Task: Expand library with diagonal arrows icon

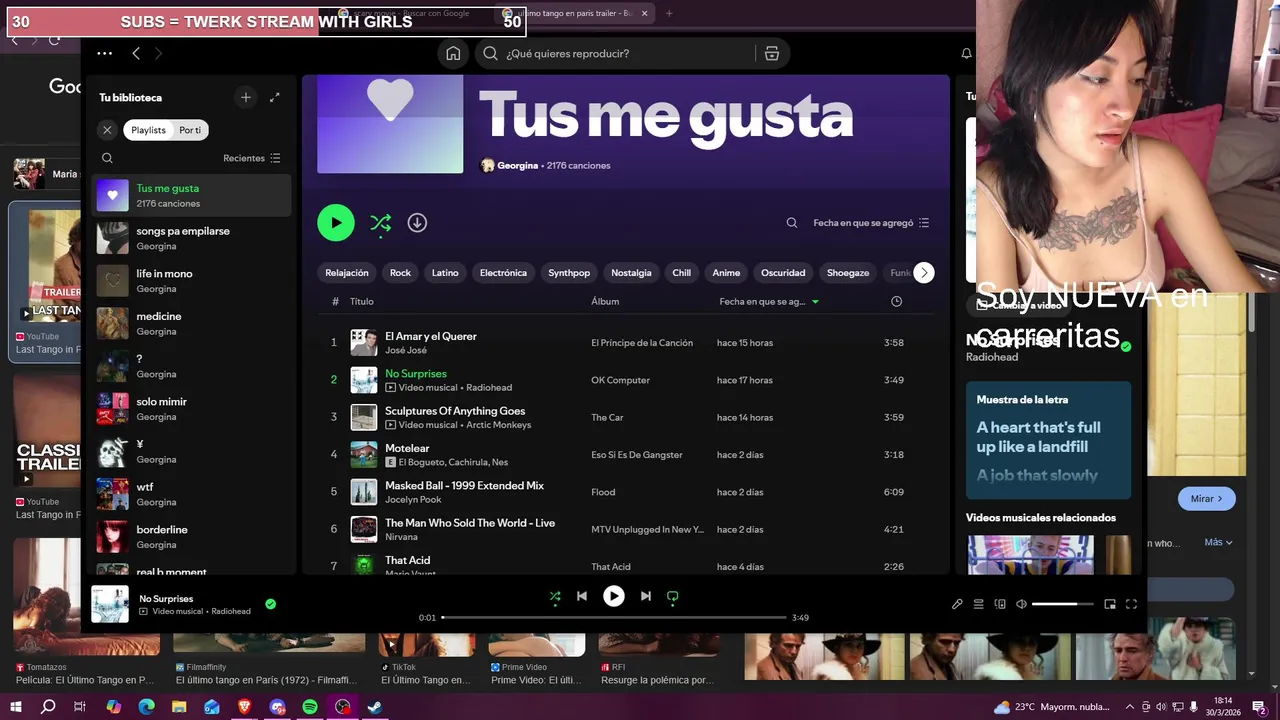Action: (x=275, y=97)
